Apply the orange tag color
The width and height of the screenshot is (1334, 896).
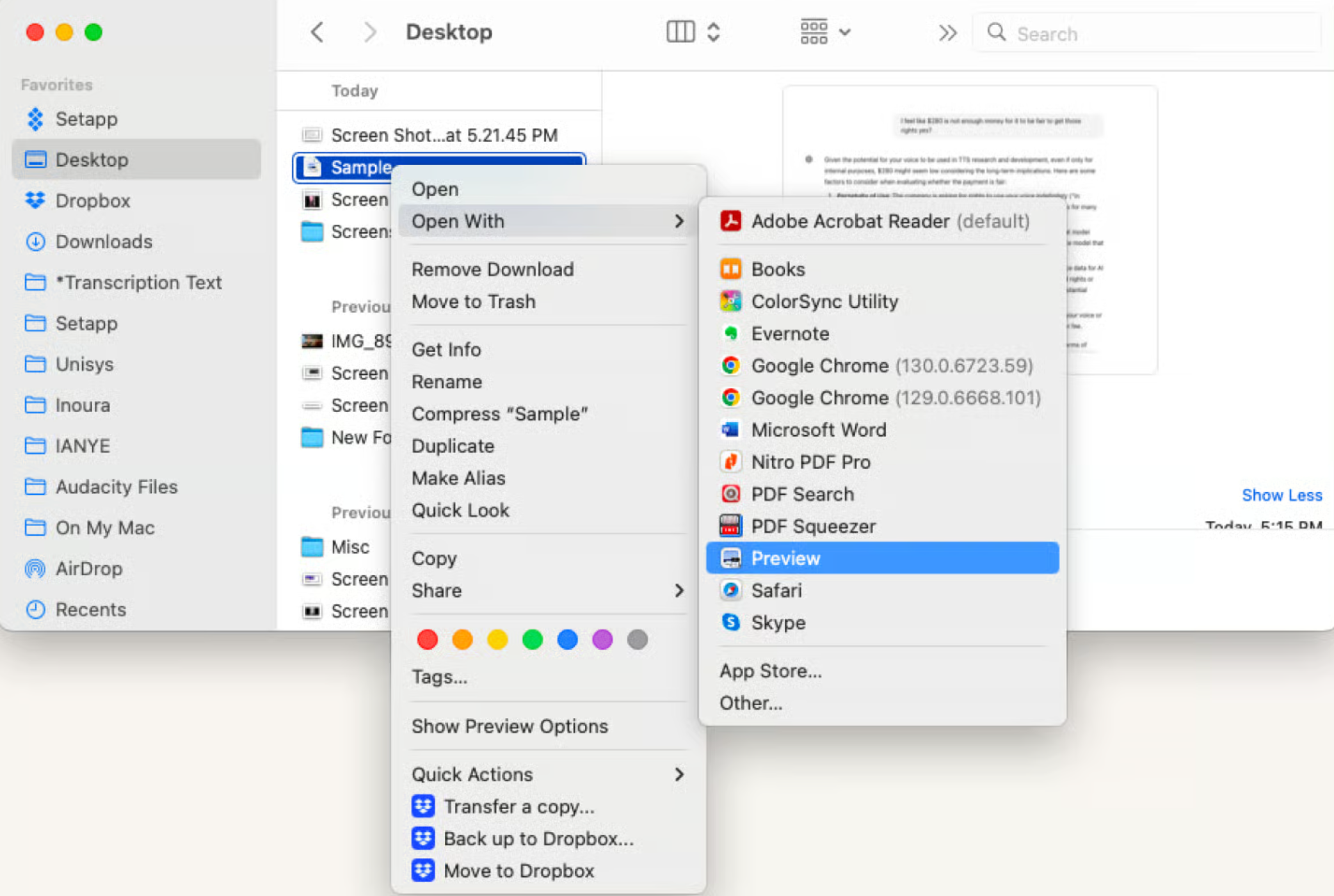click(x=462, y=639)
